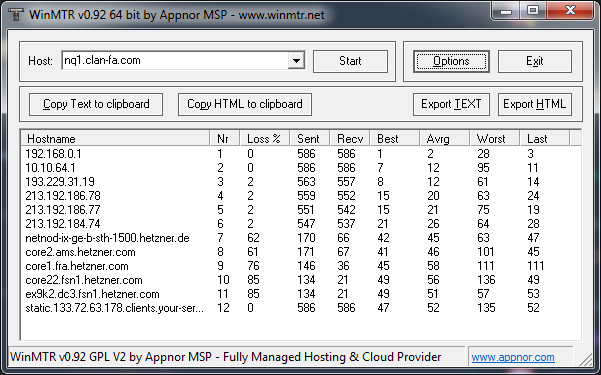Click the Hostname column header
The image size is (601, 375).
pos(115,138)
